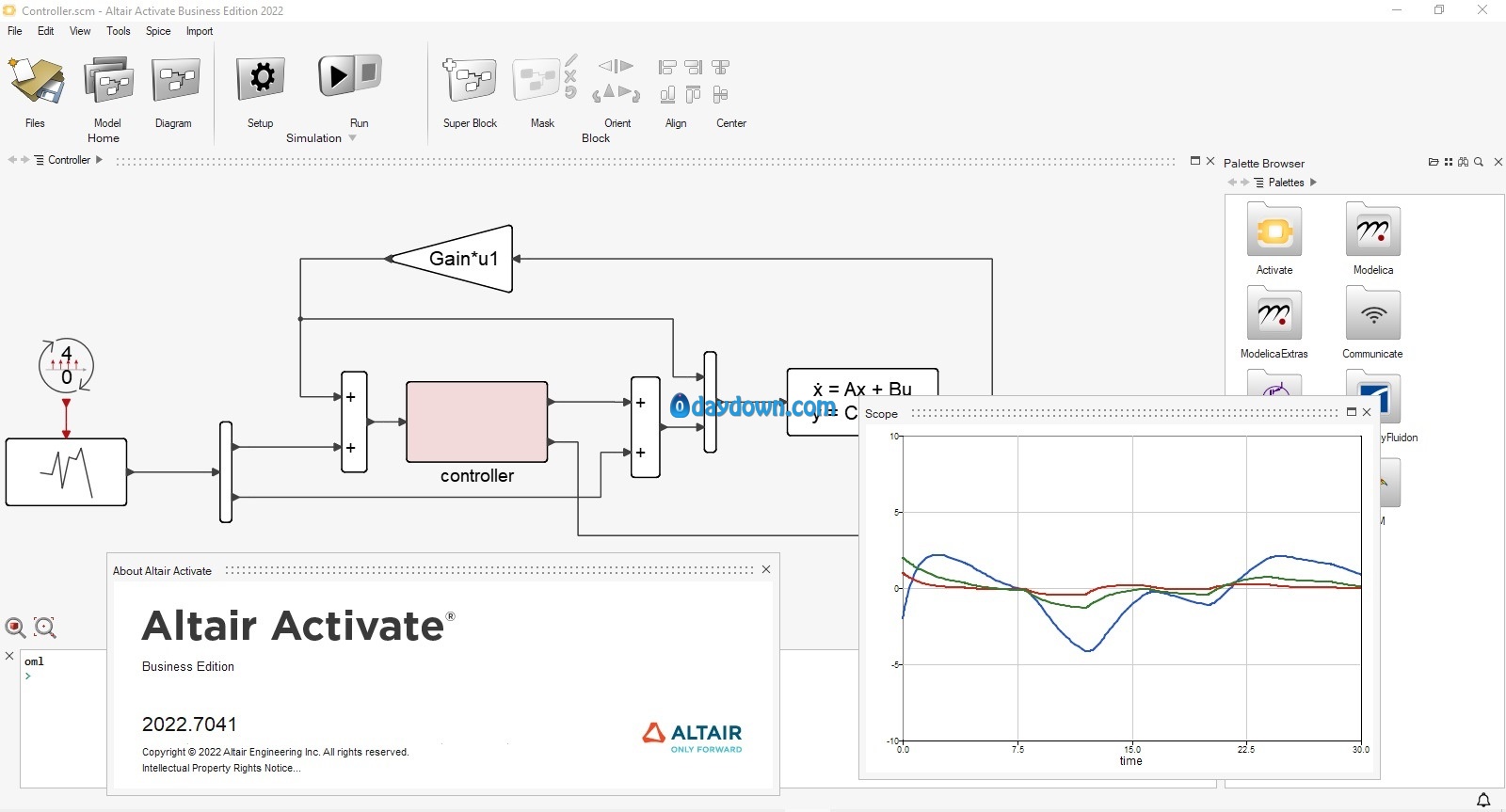Open the Spice menu
The width and height of the screenshot is (1506, 812).
(x=158, y=31)
